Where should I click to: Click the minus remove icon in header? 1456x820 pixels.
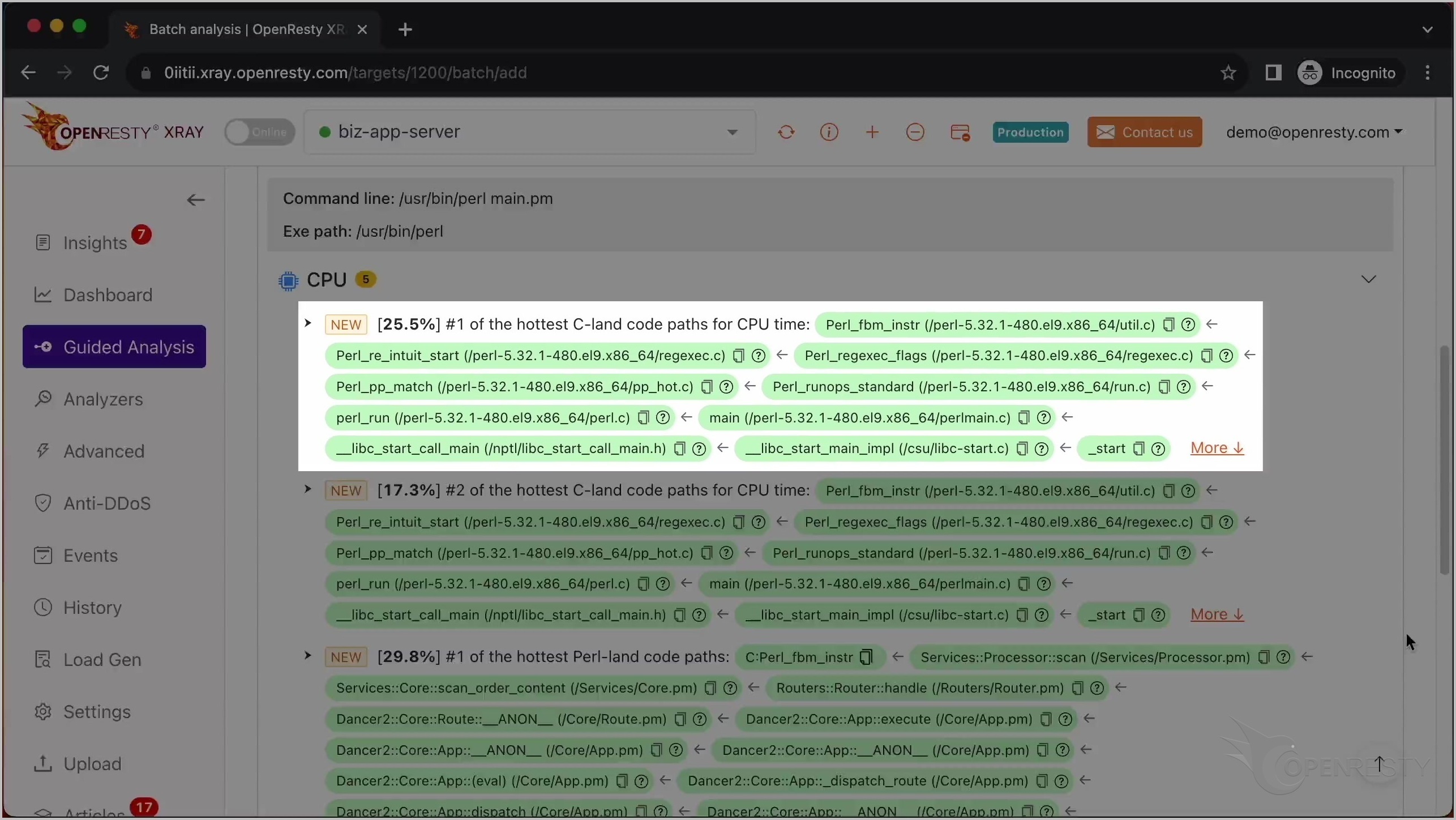[915, 133]
